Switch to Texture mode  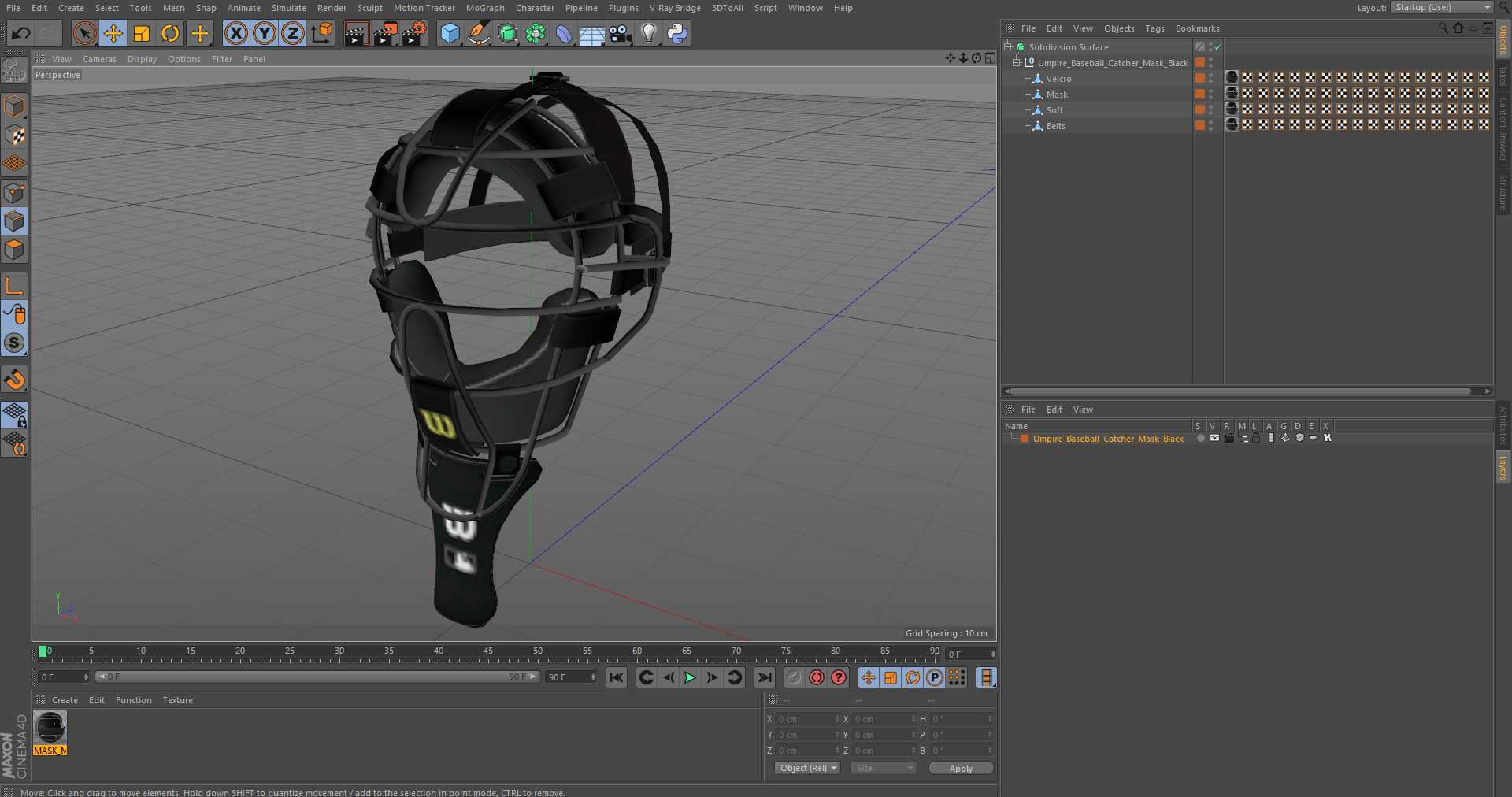coord(14,135)
